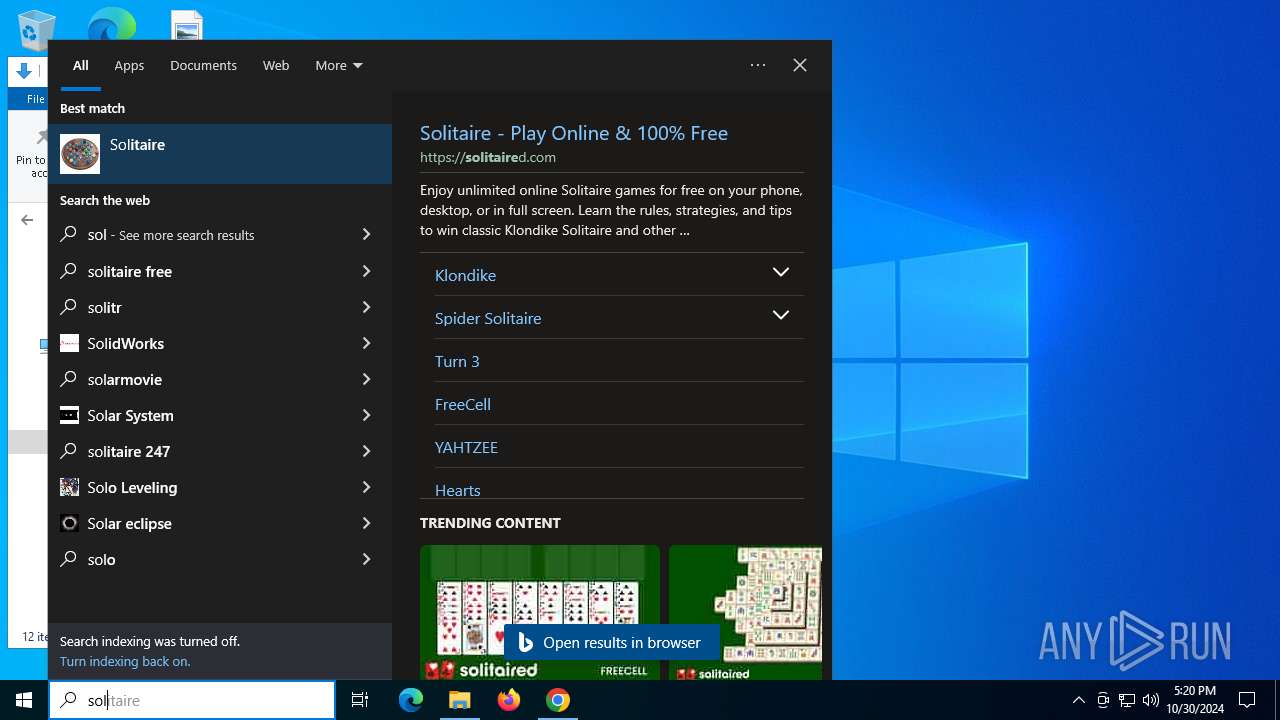Open the FreeCell trending thumbnail
This screenshot has width=1280, height=720.
[x=540, y=612]
